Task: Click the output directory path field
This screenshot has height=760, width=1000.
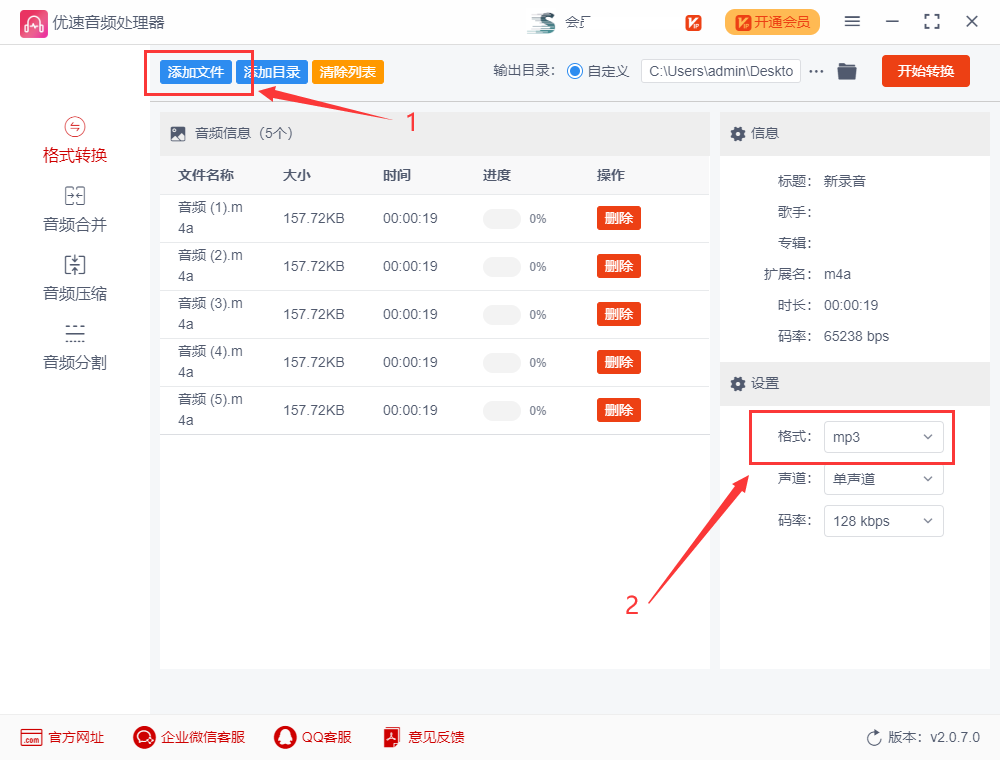Action: pos(720,71)
